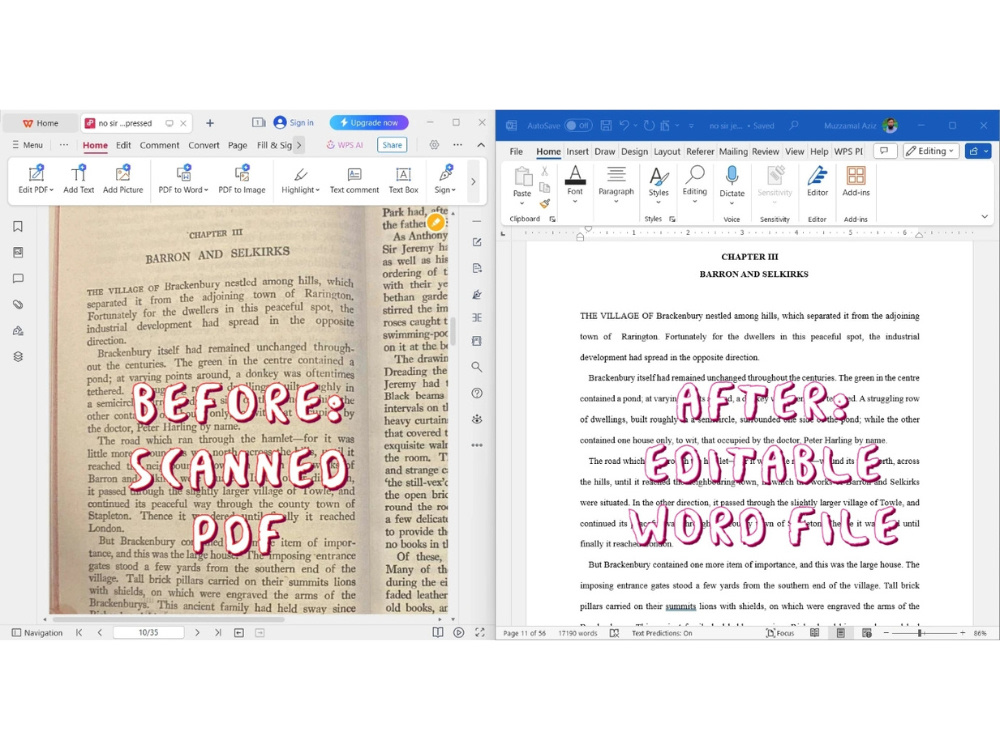Viewport: 1000px width, 750px height.
Task: Add a Text comment in WPS
Action: click(x=354, y=179)
